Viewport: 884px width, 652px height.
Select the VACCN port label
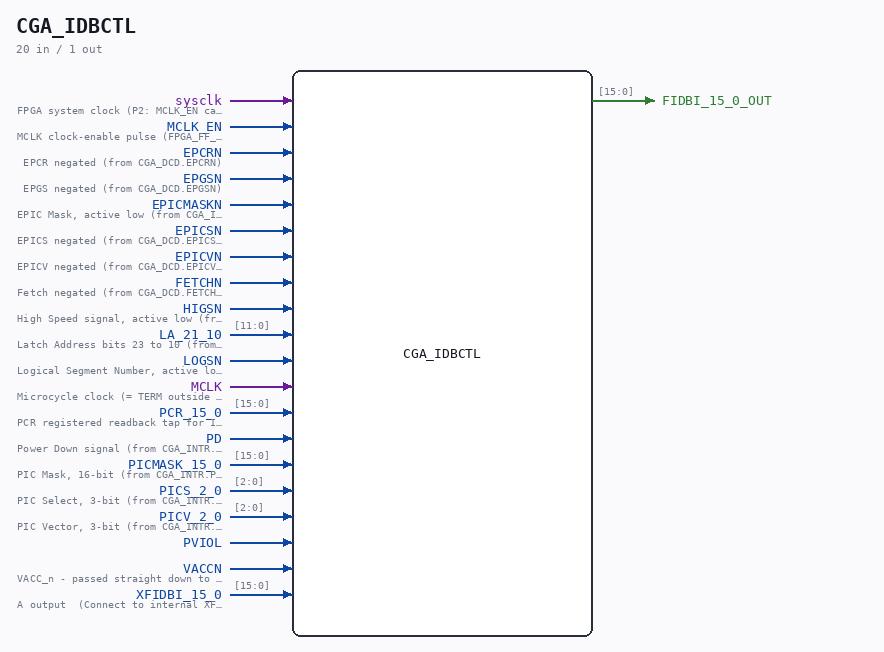click(202, 569)
